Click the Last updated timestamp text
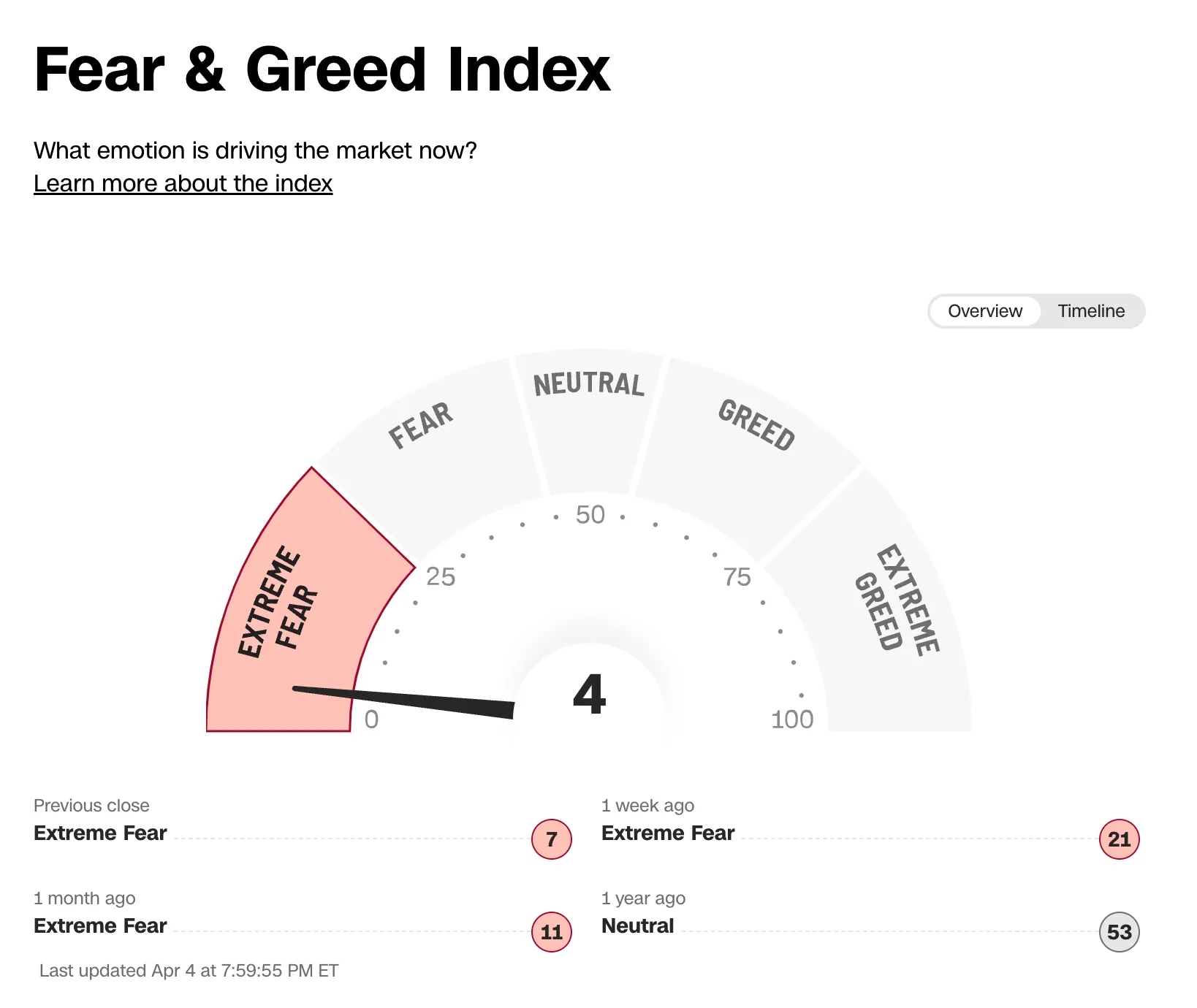This screenshot has width=1197, height=1008. tap(189, 971)
